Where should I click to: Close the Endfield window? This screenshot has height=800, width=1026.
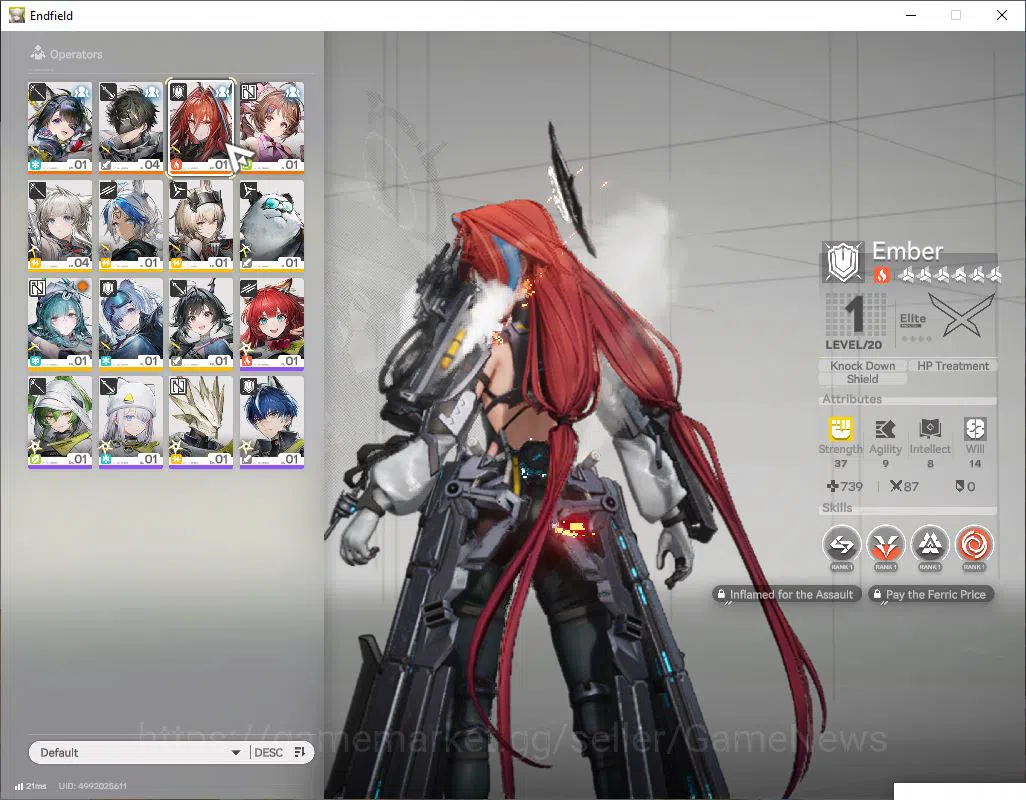coord(1002,15)
